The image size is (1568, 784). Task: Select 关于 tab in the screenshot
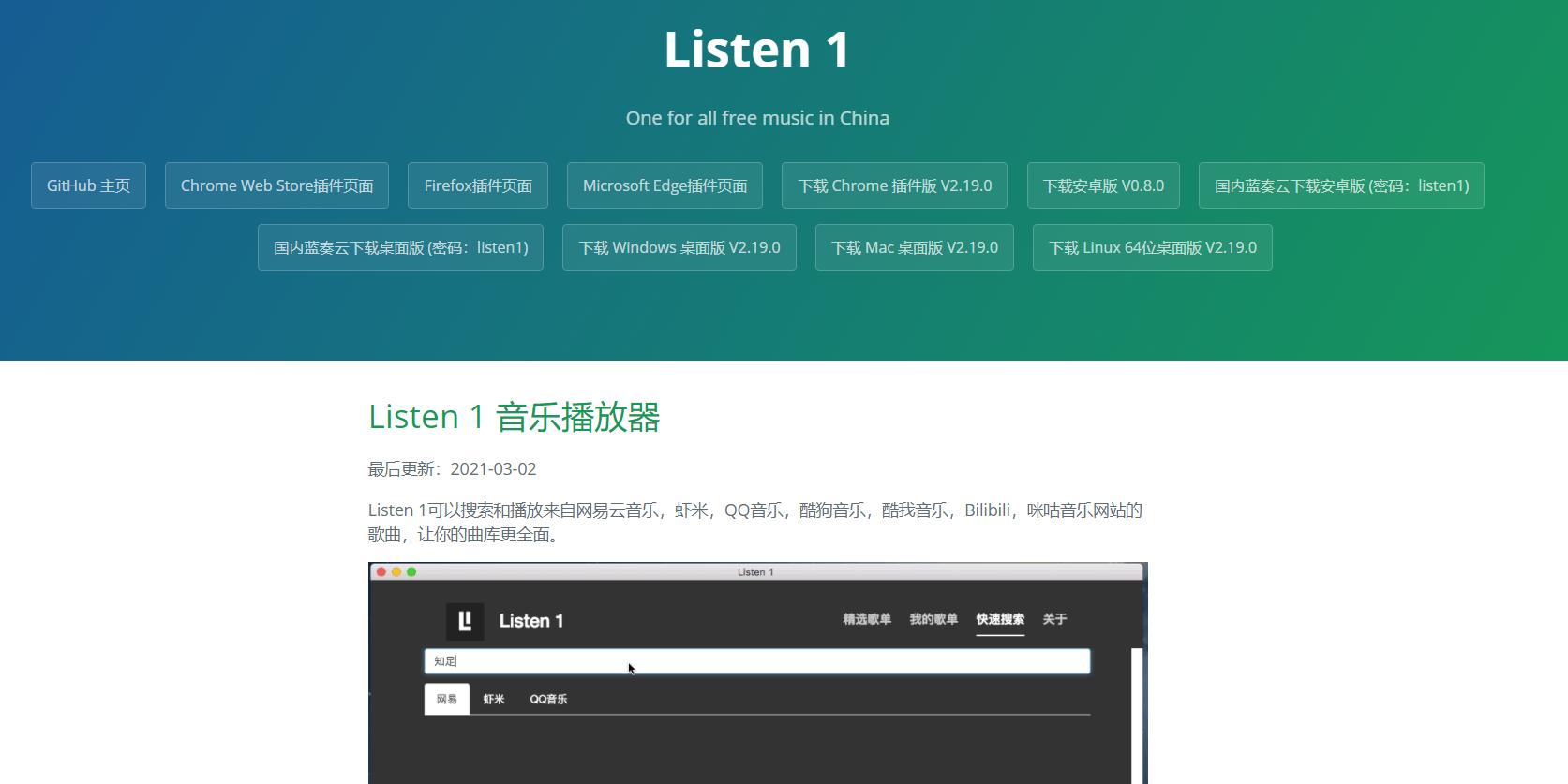(x=1054, y=619)
